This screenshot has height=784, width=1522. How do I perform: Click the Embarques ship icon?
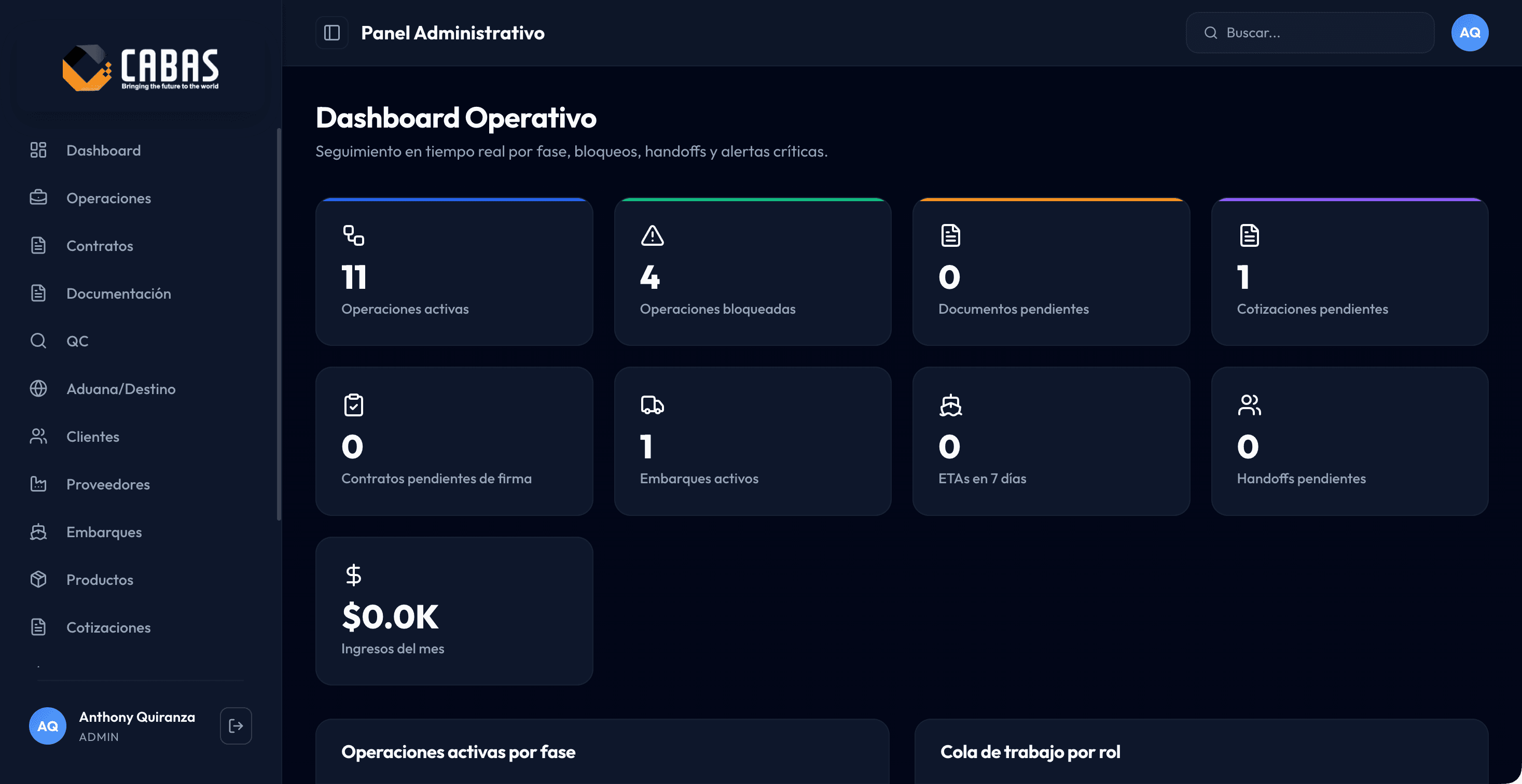coord(38,532)
